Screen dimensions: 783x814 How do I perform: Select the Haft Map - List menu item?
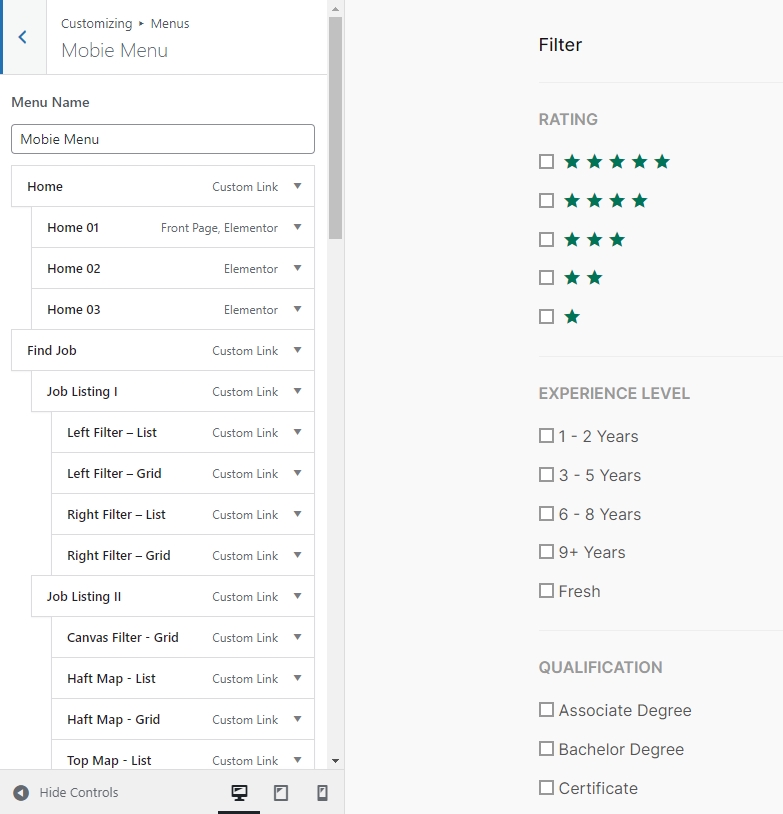coord(111,679)
